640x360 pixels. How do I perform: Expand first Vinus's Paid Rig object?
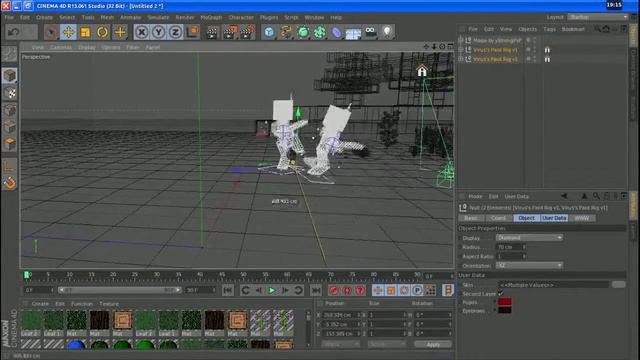point(461,49)
